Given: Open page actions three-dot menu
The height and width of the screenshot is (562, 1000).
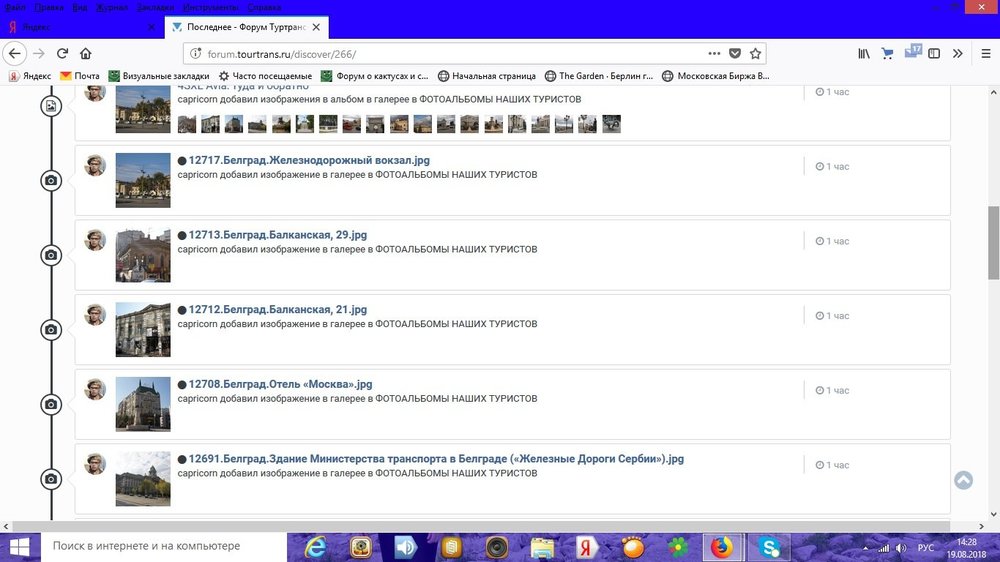Looking at the screenshot, I should click(x=714, y=54).
